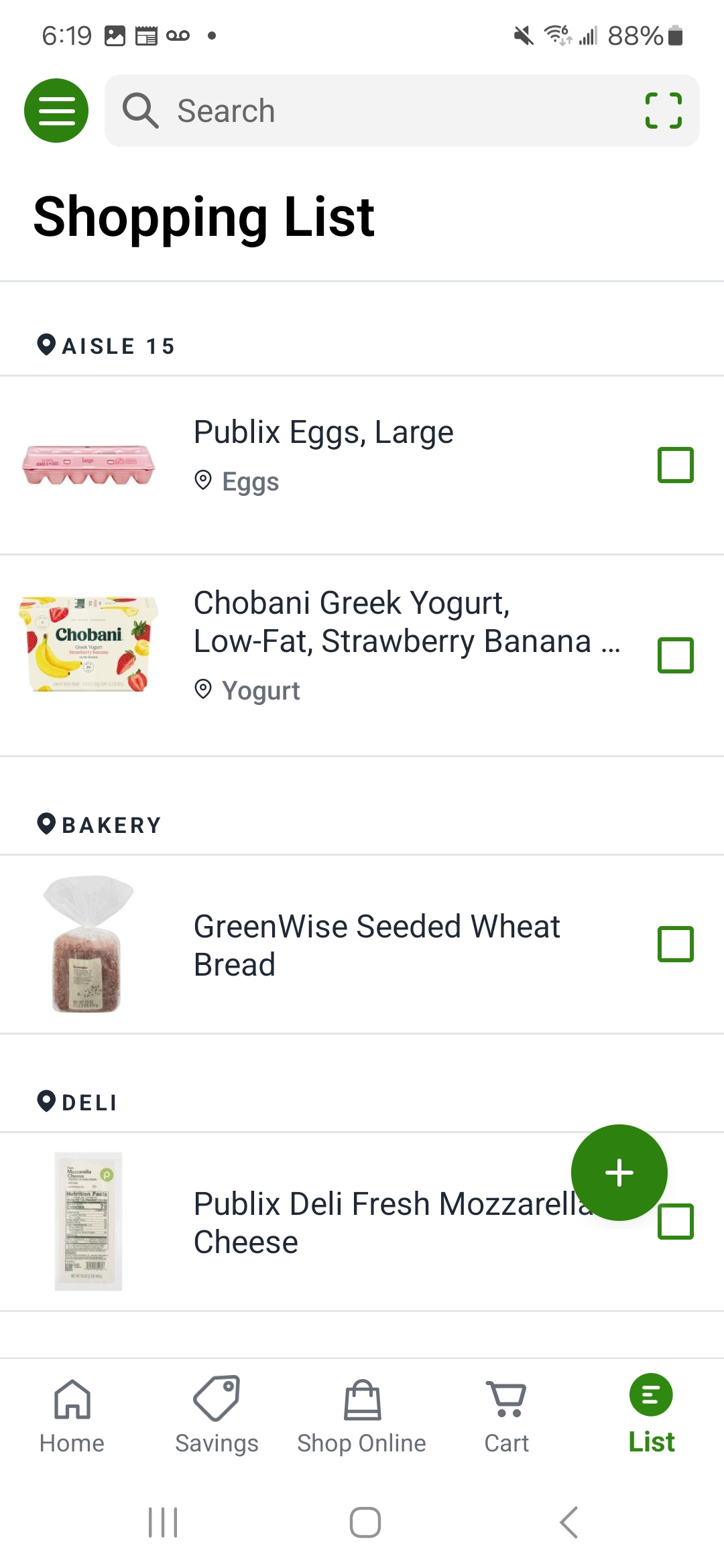This screenshot has height=1568, width=724.
Task: Open the Savings tab
Action: [x=217, y=1415]
